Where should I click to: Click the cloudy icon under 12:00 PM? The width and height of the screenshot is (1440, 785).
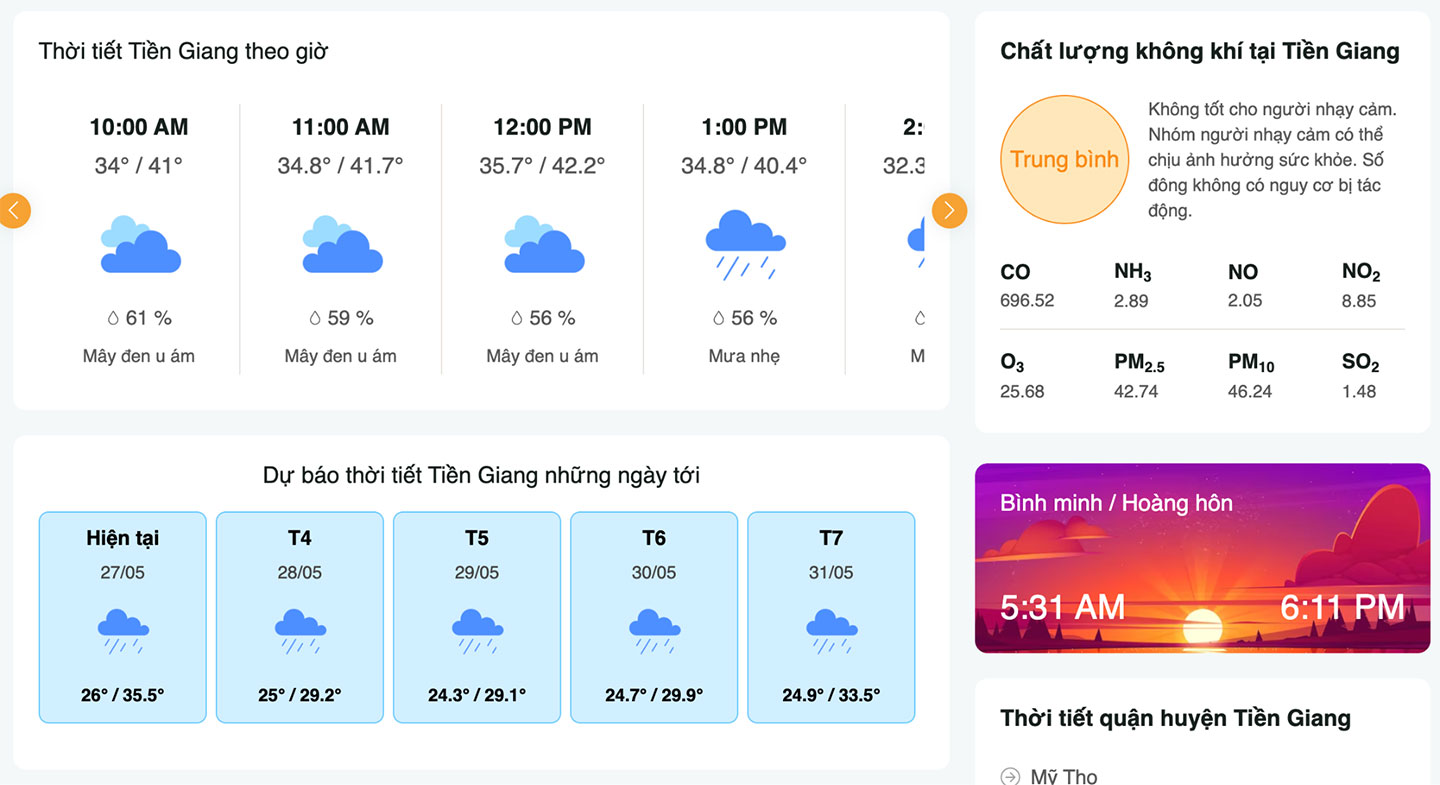point(544,244)
